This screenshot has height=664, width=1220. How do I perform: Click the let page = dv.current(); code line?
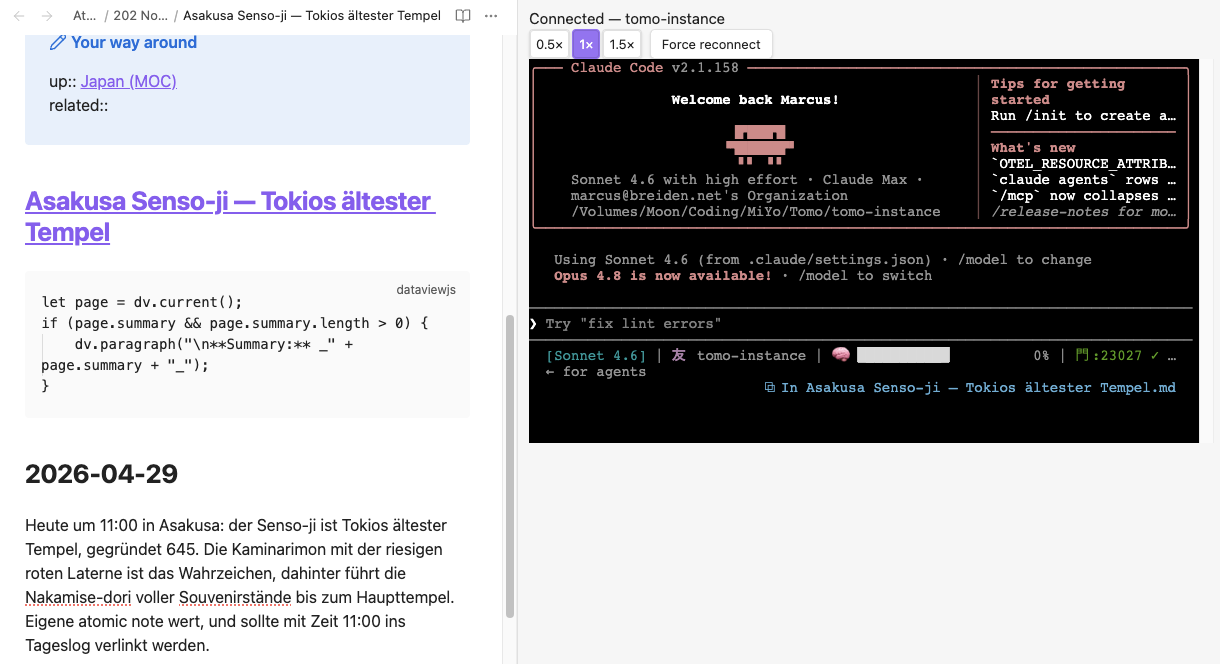142,302
